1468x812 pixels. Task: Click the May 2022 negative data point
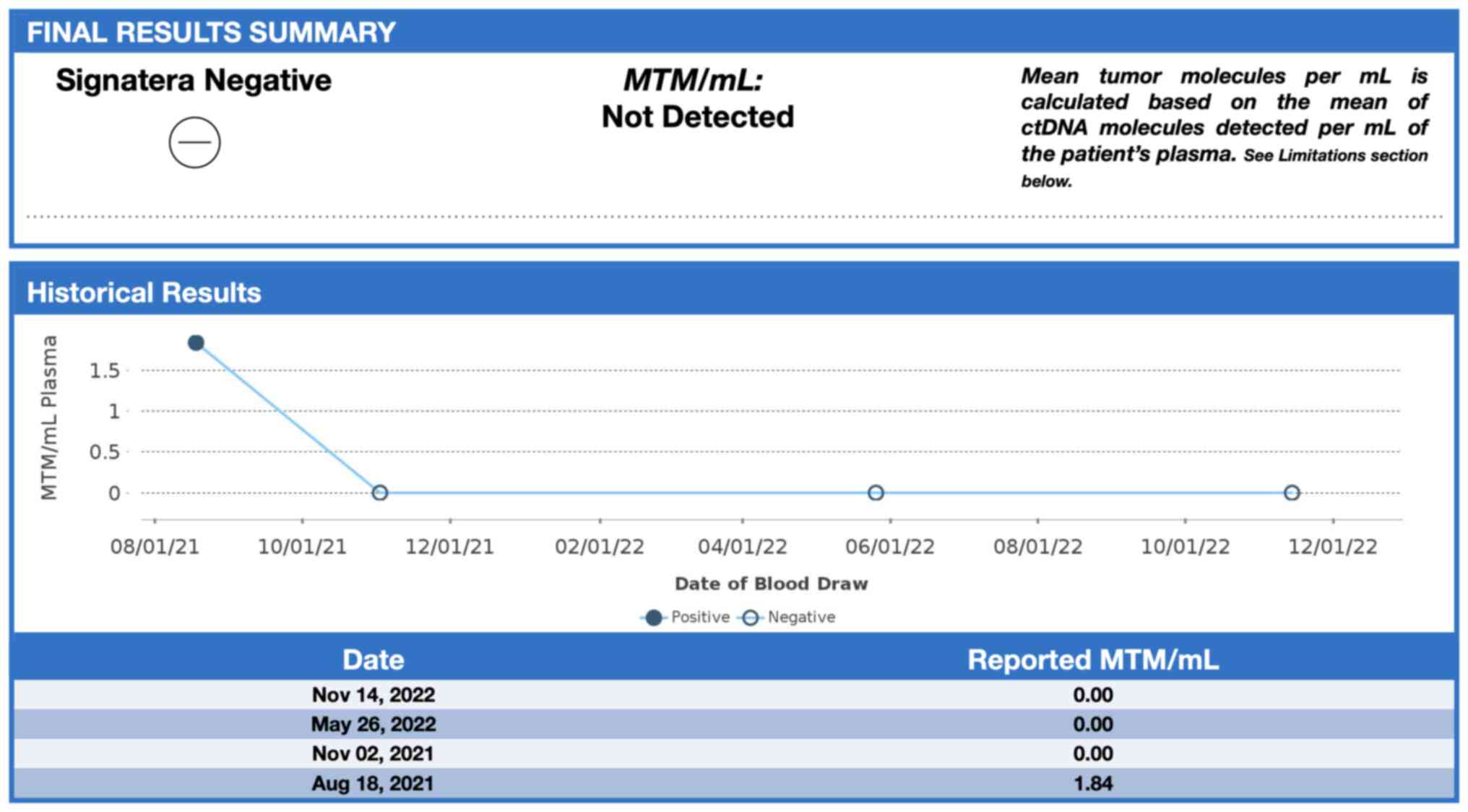[876, 493]
